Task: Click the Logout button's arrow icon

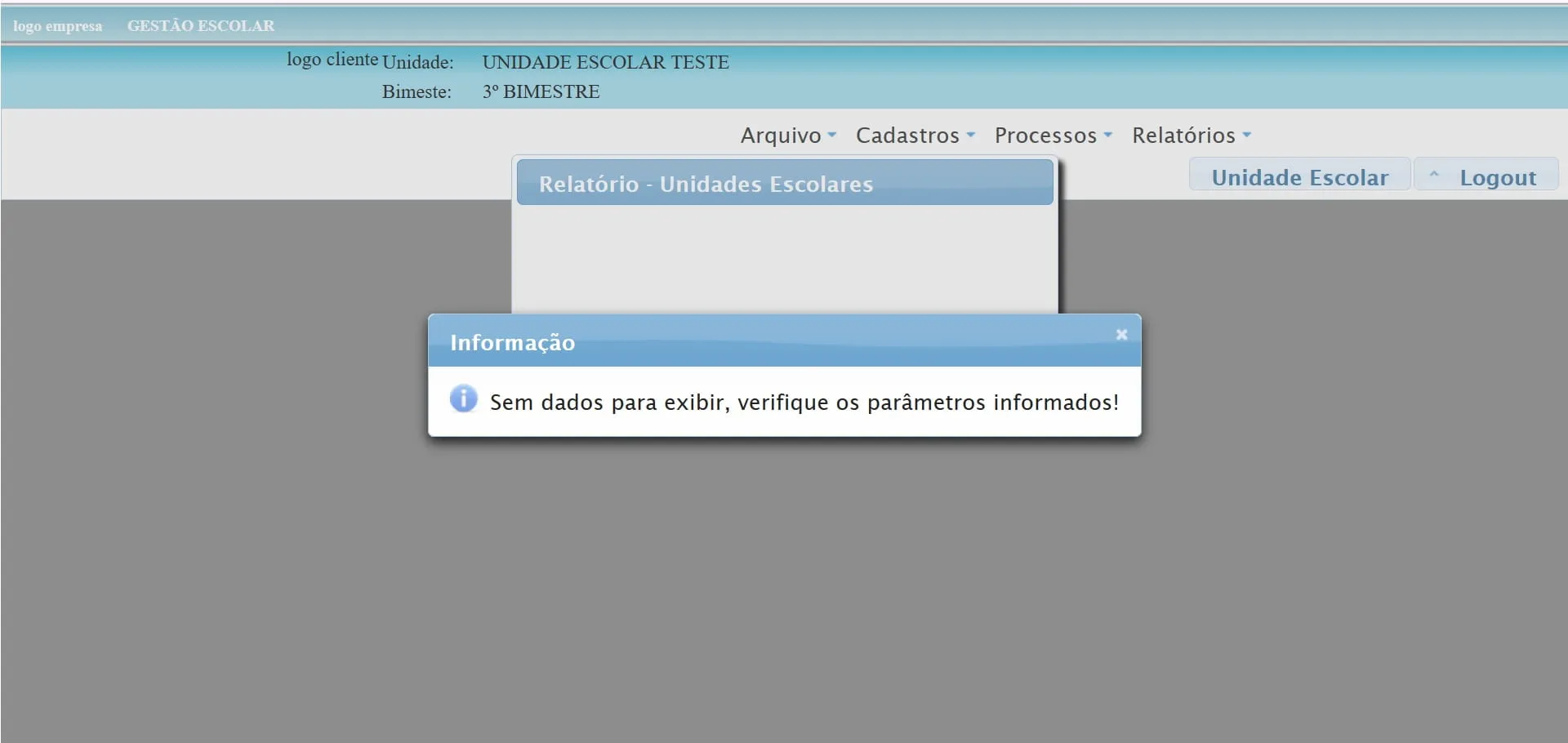Action: [1434, 175]
